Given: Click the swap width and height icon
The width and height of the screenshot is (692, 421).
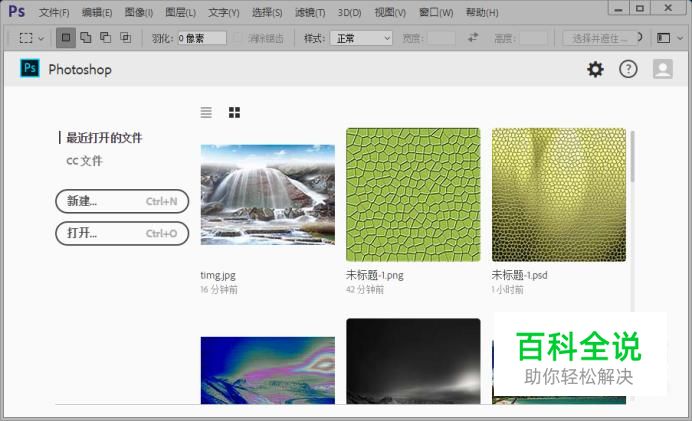Looking at the screenshot, I should pyautogui.click(x=473, y=38).
